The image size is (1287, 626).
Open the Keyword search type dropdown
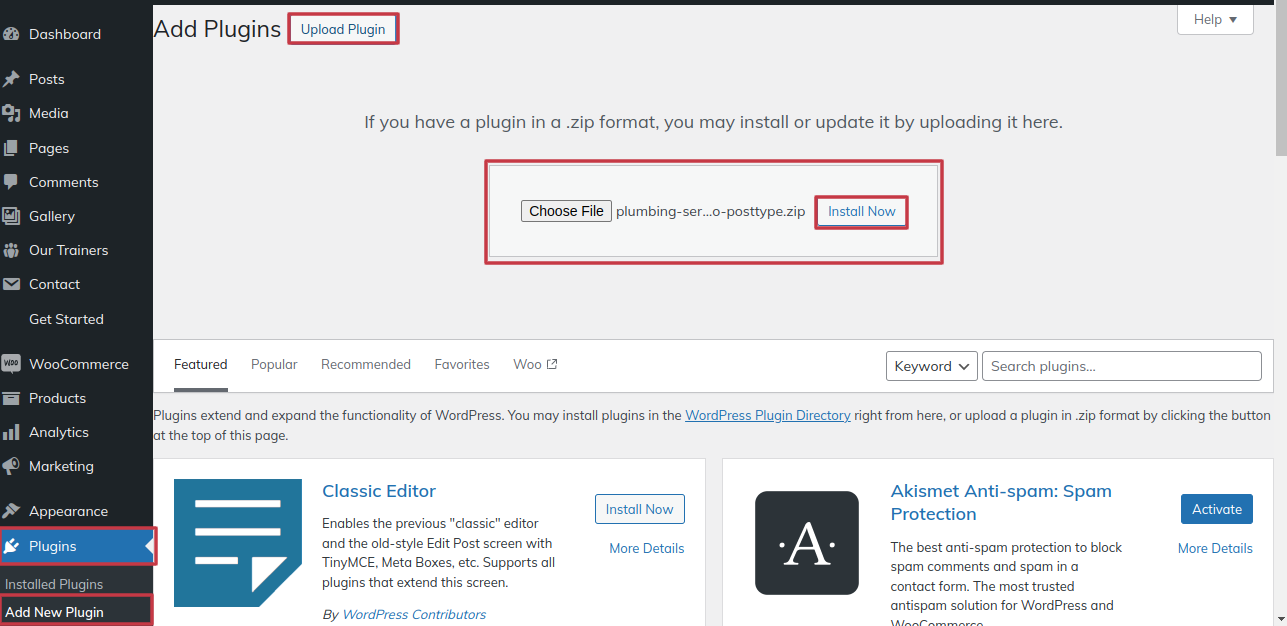click(932, 366)
